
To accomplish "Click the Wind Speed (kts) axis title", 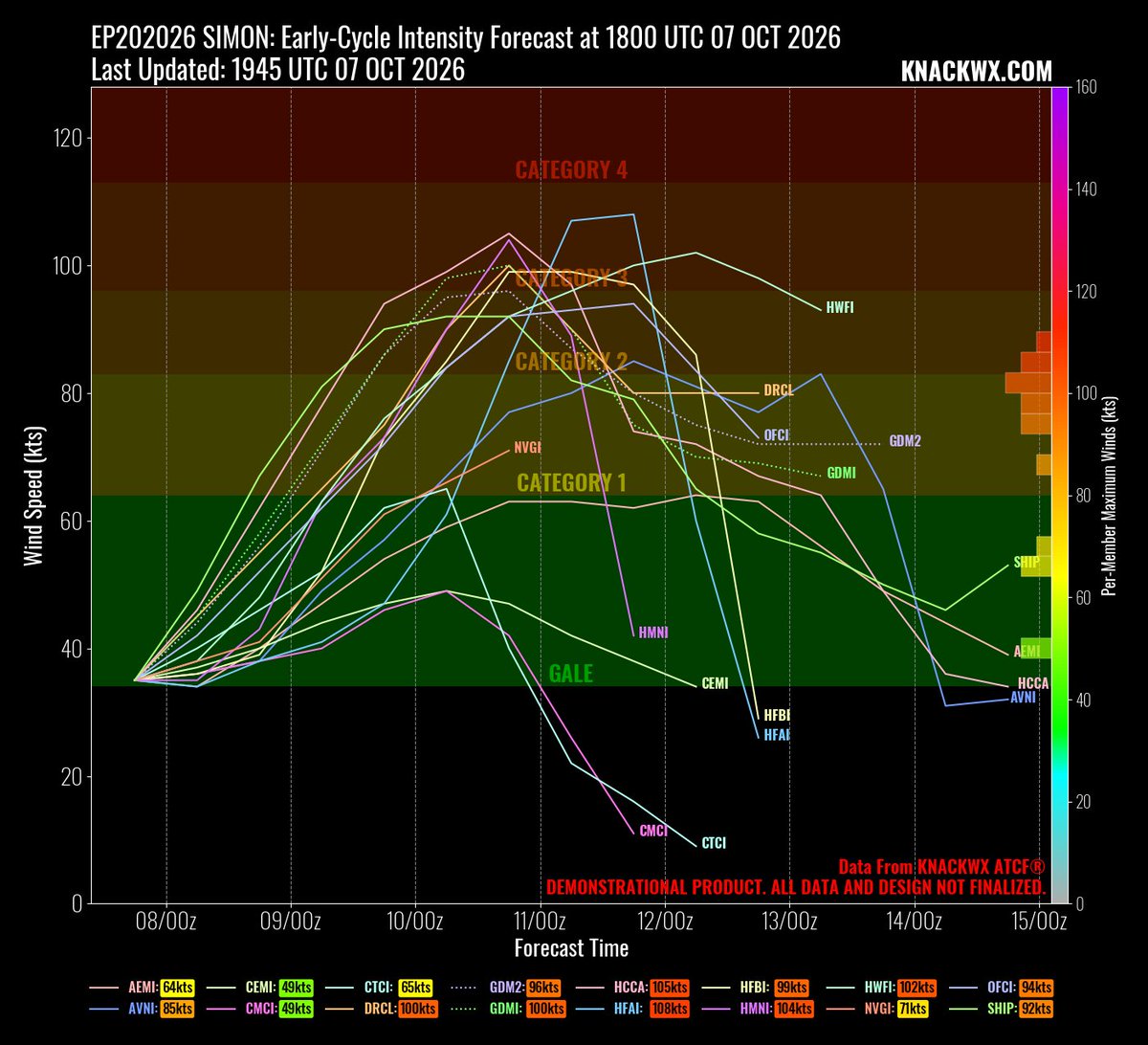I will tap(33, 495).
